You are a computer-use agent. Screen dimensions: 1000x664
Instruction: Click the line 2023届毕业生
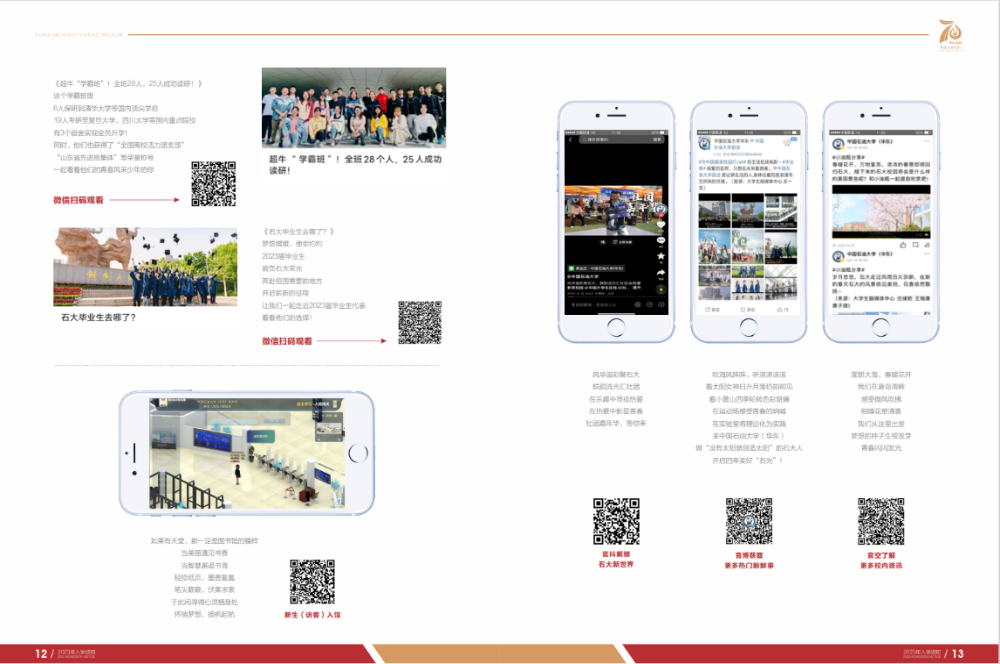point(283,256)
